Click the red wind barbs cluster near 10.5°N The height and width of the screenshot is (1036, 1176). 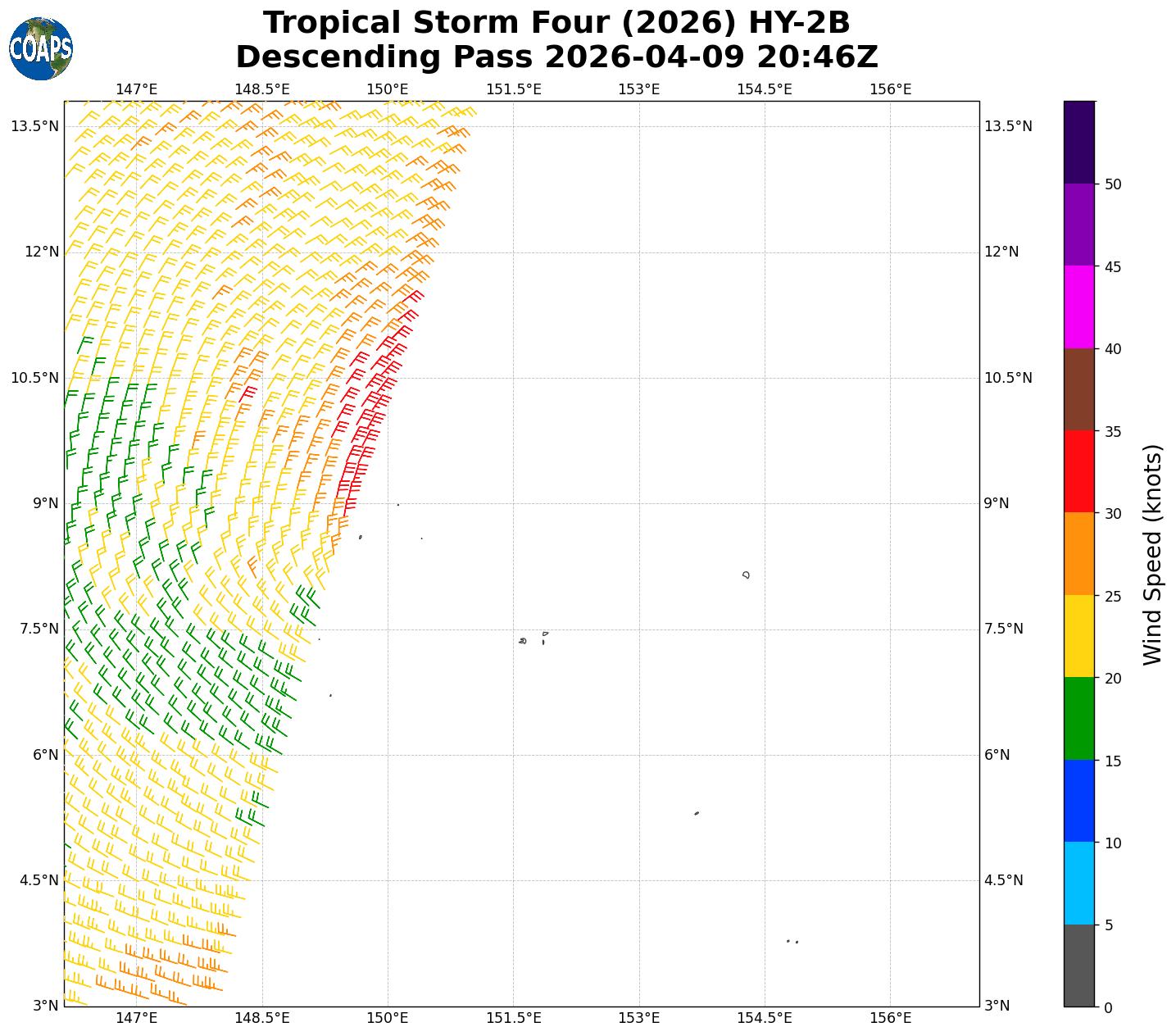click(x=377, y=381)
